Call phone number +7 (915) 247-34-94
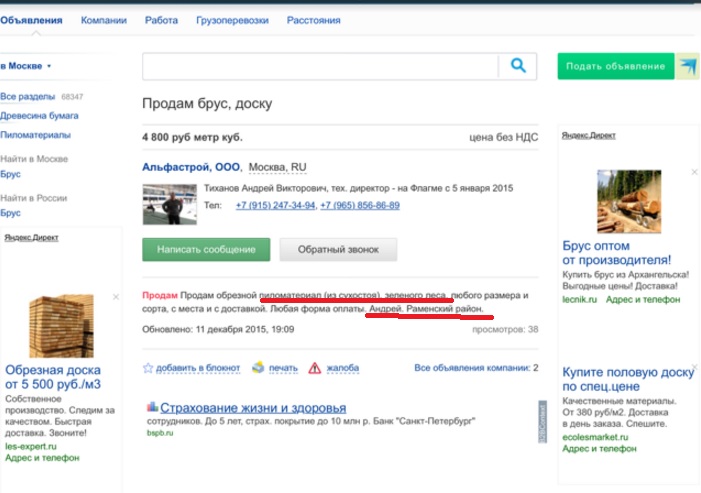This screenshot has width=701, height=493. coord(275,205)
